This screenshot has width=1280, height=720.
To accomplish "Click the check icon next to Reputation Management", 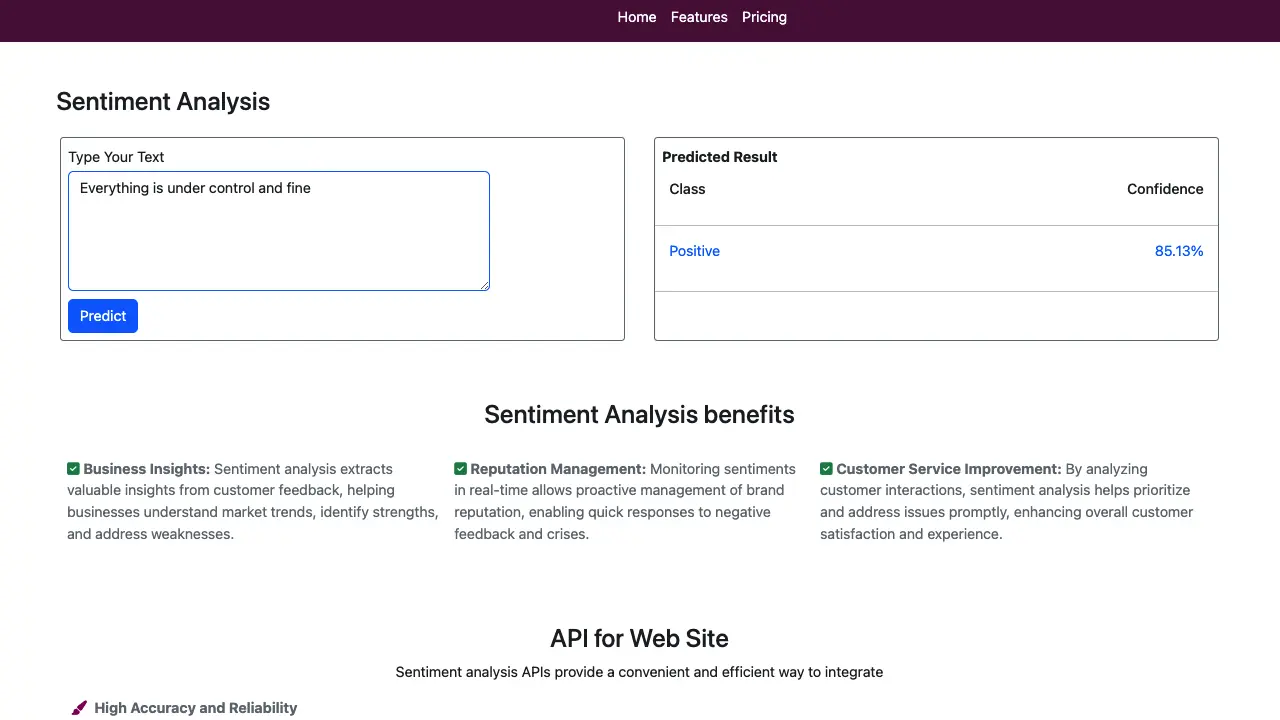I will point(460,469).
